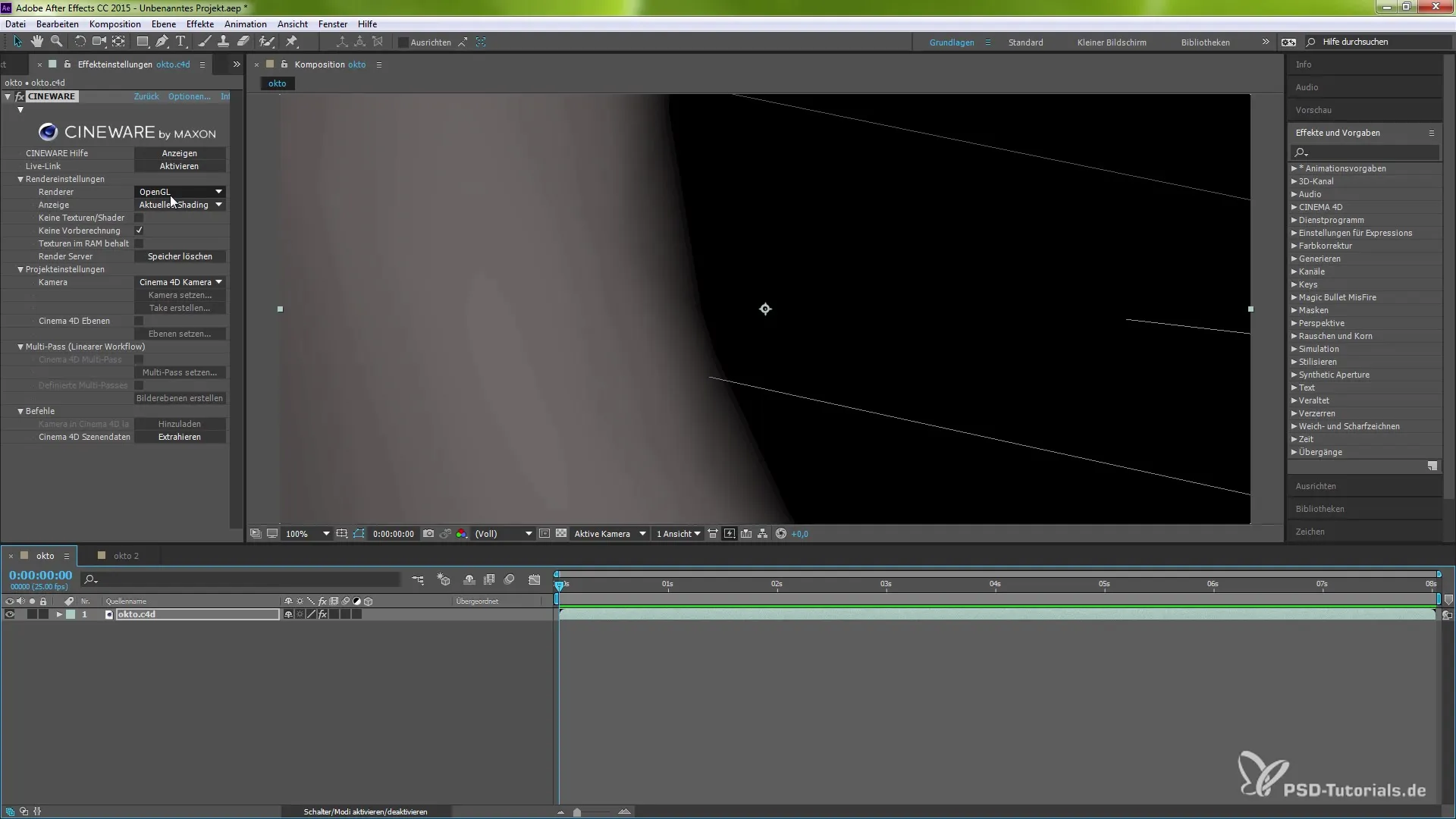Image resolution: width=1456 pixels, height=819 pixels.
Task: Click Extrahieren for Cinema 4D Szenendaten
Action: pos(180,437)
